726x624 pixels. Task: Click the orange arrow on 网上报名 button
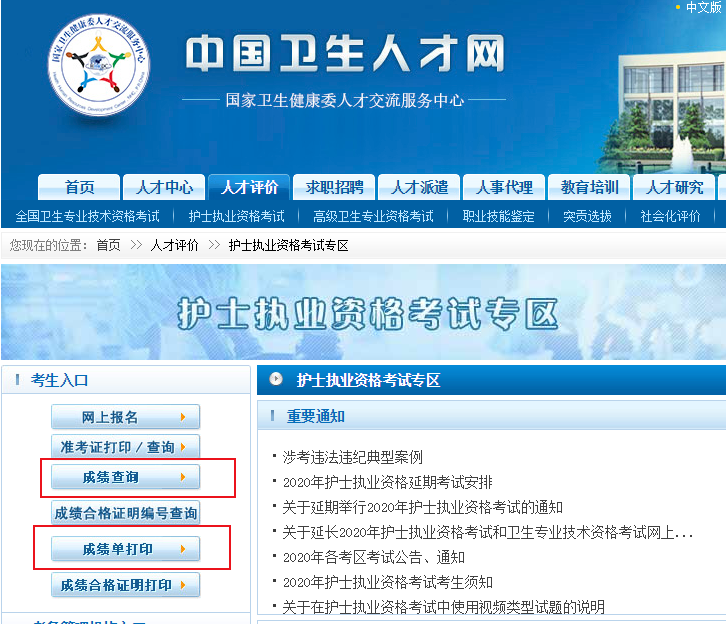point(182,417)
